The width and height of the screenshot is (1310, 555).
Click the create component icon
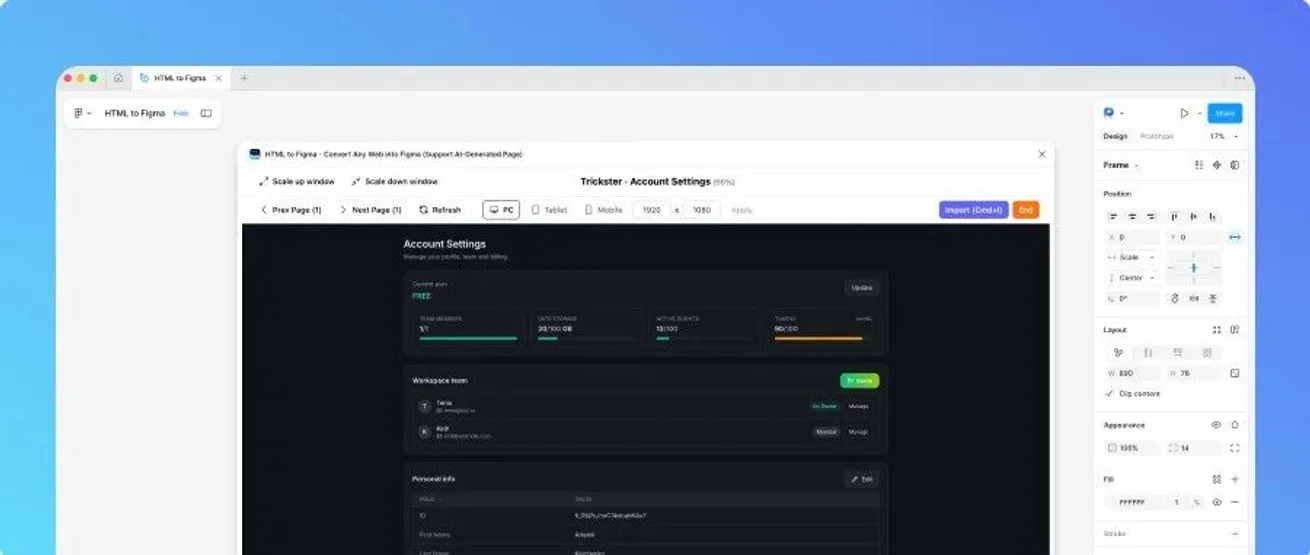[x=1217, y=165]
